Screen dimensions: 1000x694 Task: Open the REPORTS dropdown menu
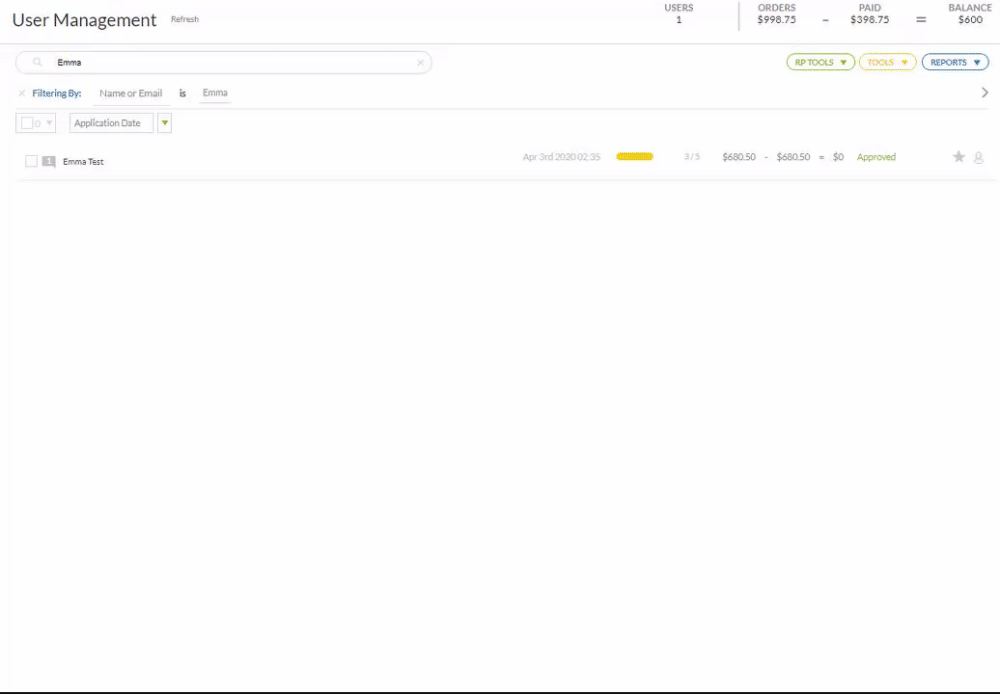point(955,62)
